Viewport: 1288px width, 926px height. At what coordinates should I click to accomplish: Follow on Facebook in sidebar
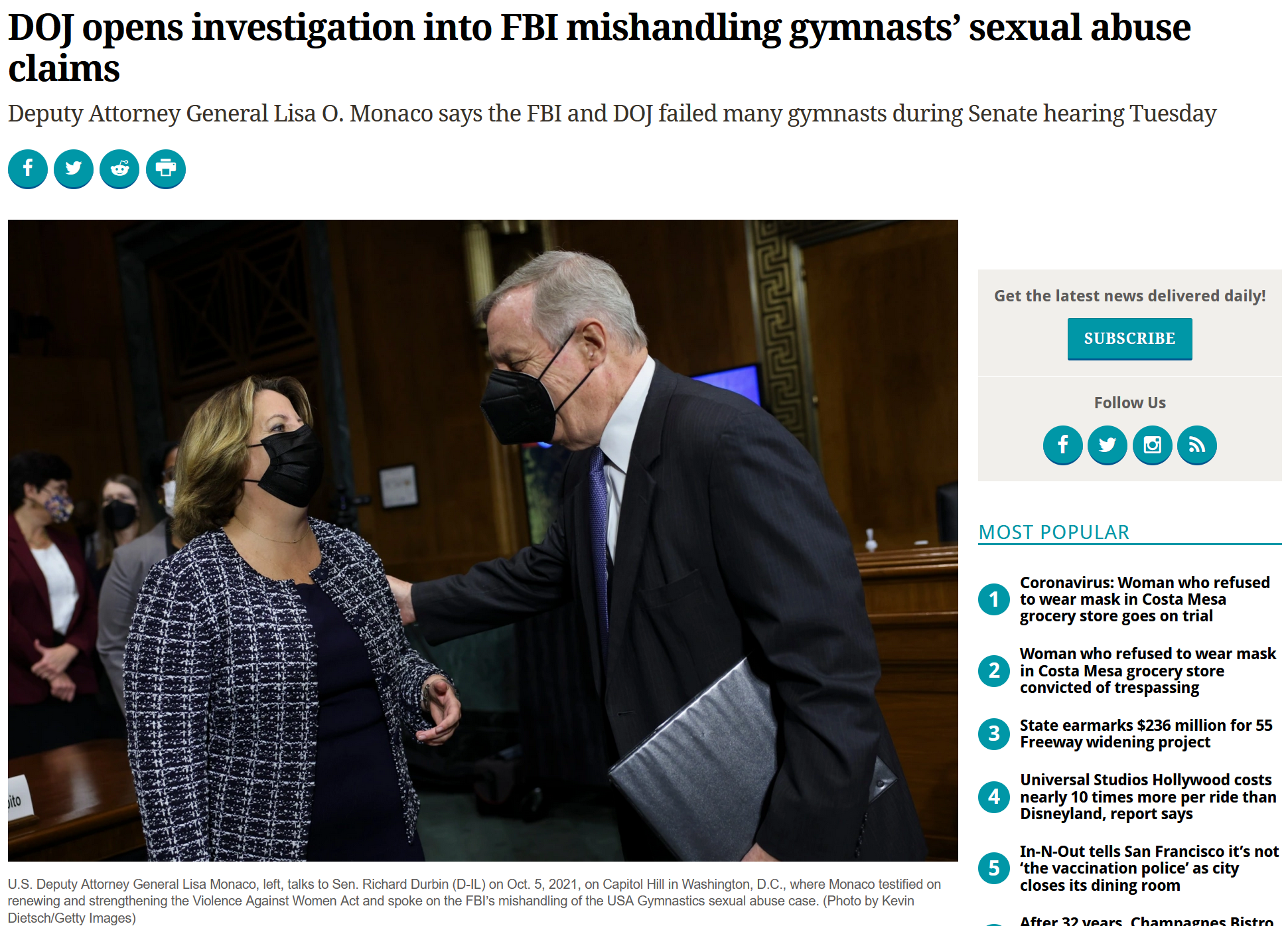[x=1063, y=445]
